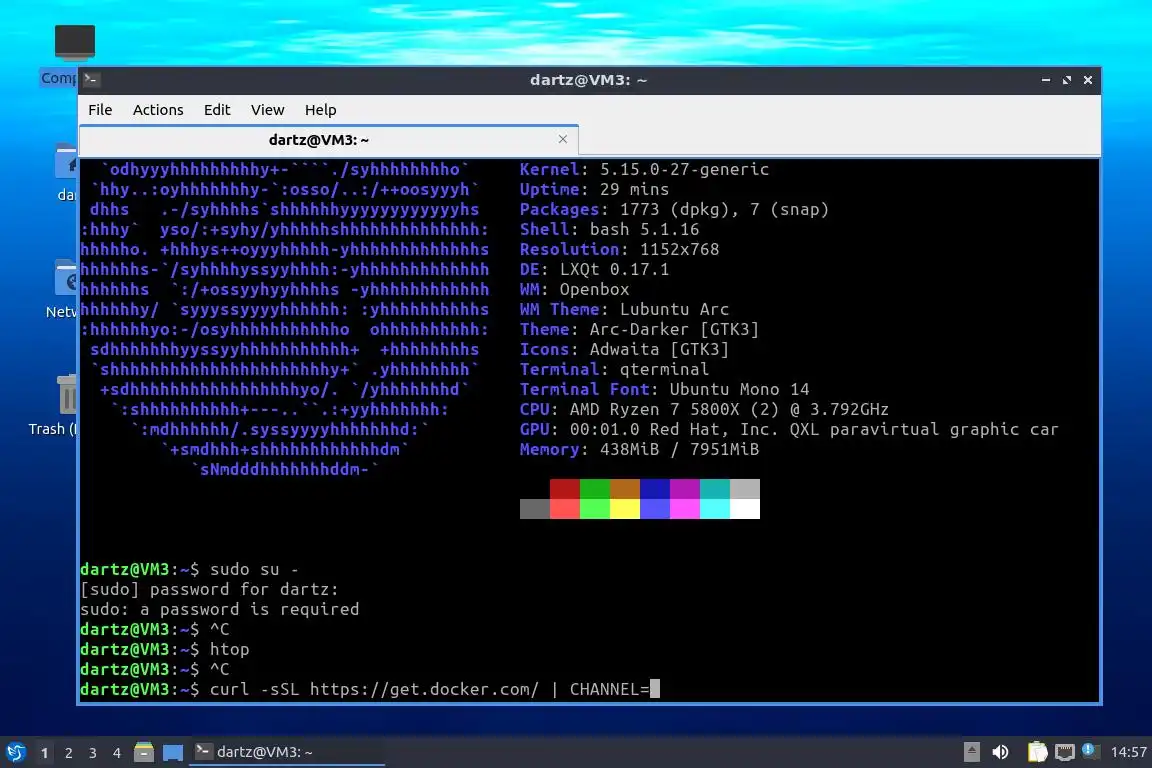Switch to virtual desktop 1

[44, 753]
